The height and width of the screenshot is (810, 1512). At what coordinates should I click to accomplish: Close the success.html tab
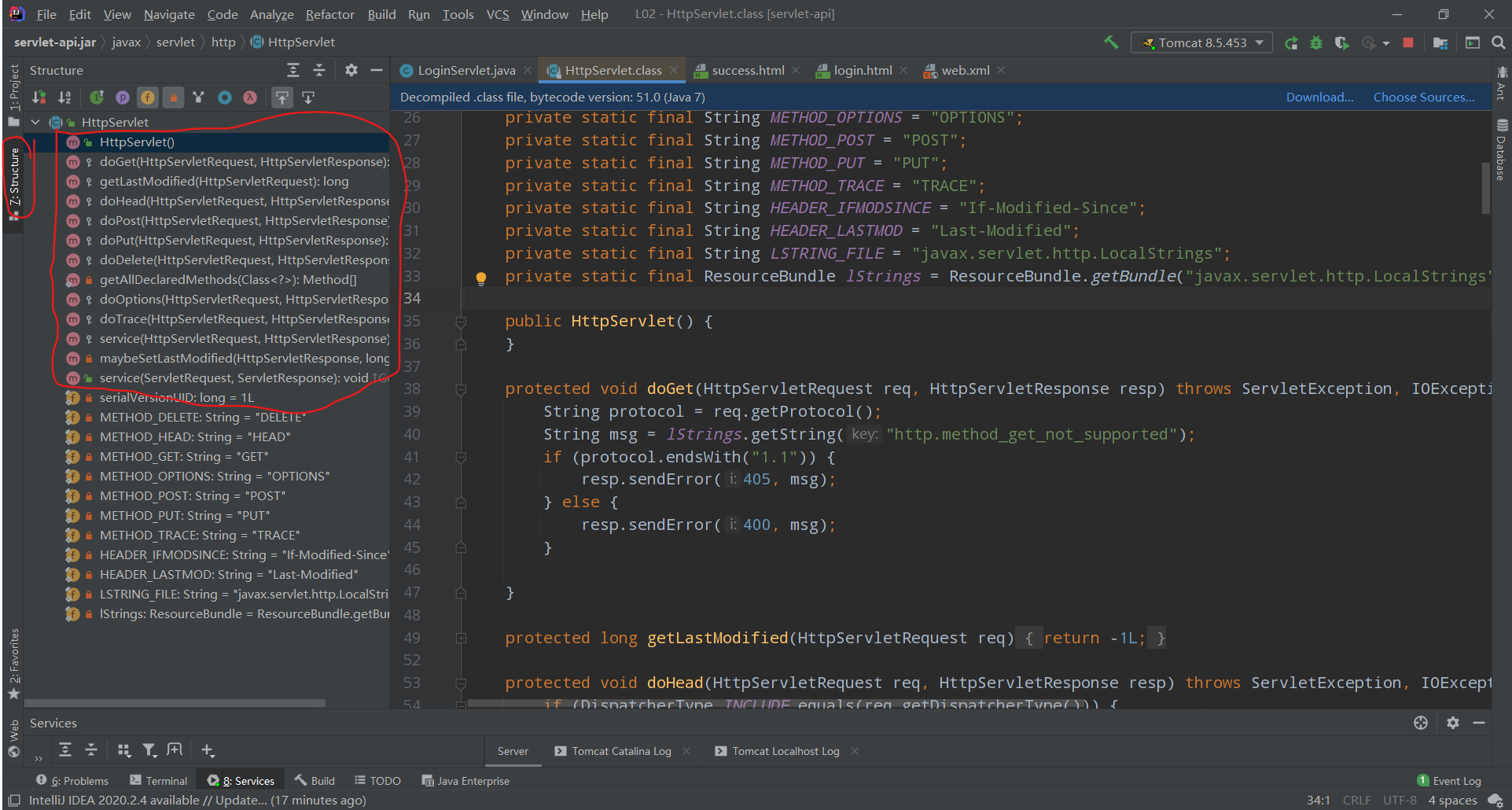click(796, 70)
